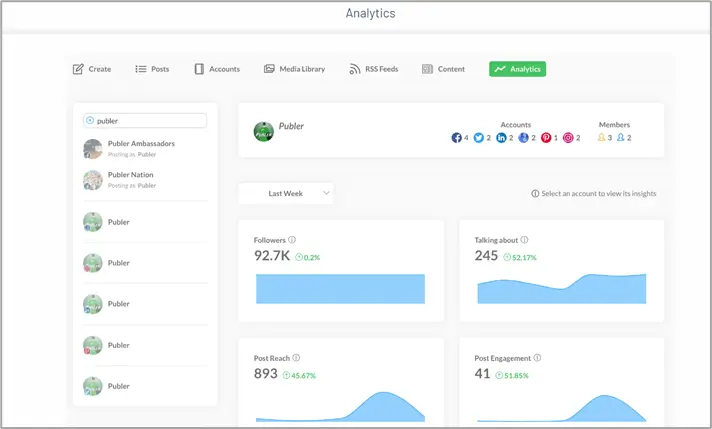The width and height of the screenshot is (712, 429).
Task: Select Publer Ambassadors account
Action: [145, 148]
